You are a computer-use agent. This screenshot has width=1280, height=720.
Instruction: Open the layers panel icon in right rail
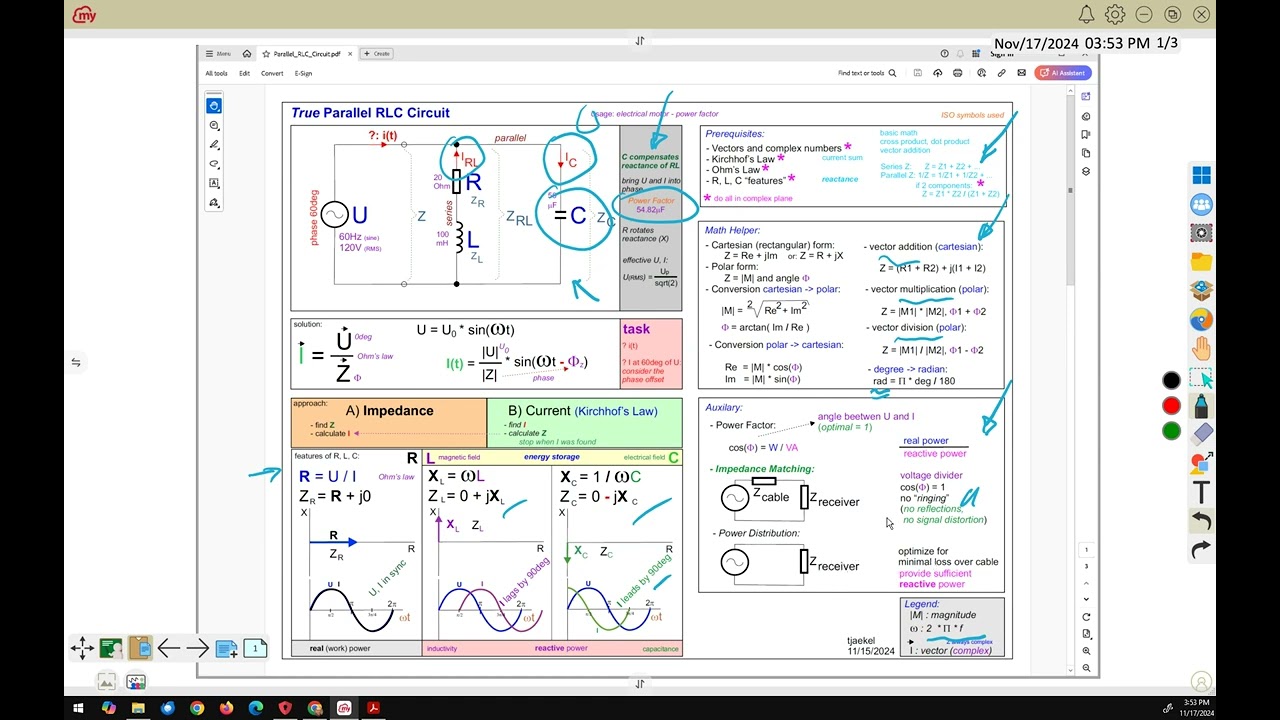[1086, 172]
